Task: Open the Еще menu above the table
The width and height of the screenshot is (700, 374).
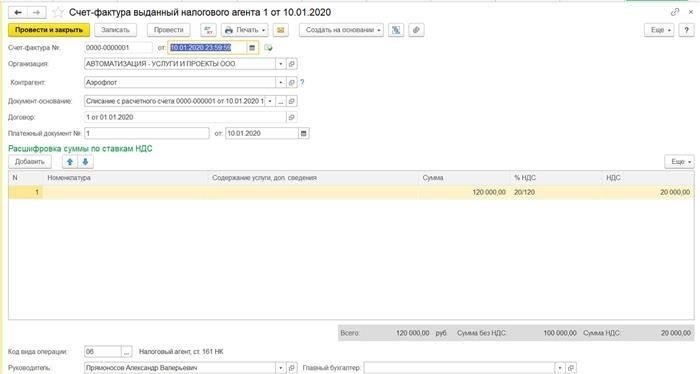Action: coord(679,162)
